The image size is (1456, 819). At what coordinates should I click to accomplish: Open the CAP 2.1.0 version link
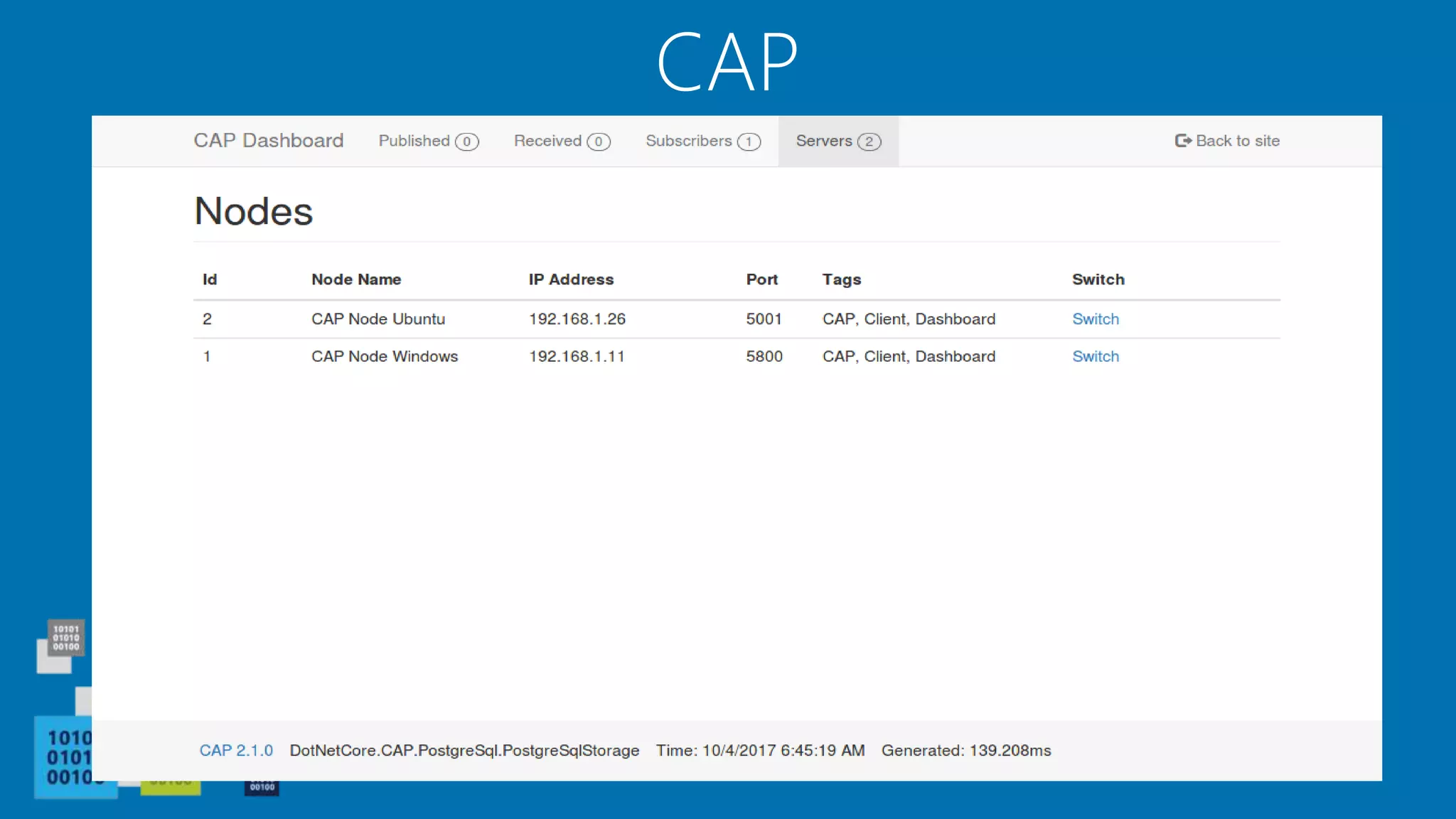[x=236, y=751]
